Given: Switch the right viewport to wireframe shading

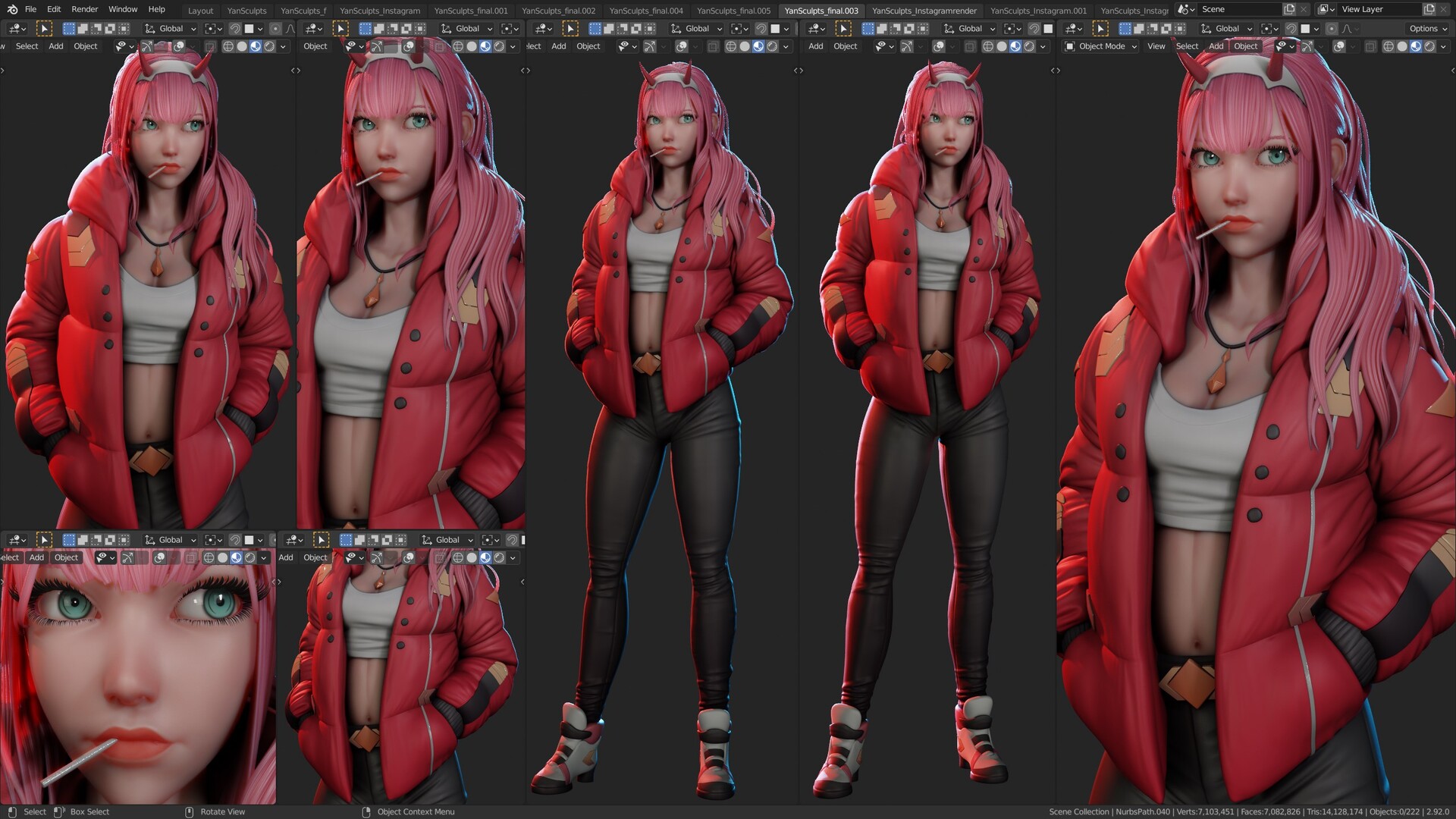Looking at the screenshot, I should [1388, 46].
